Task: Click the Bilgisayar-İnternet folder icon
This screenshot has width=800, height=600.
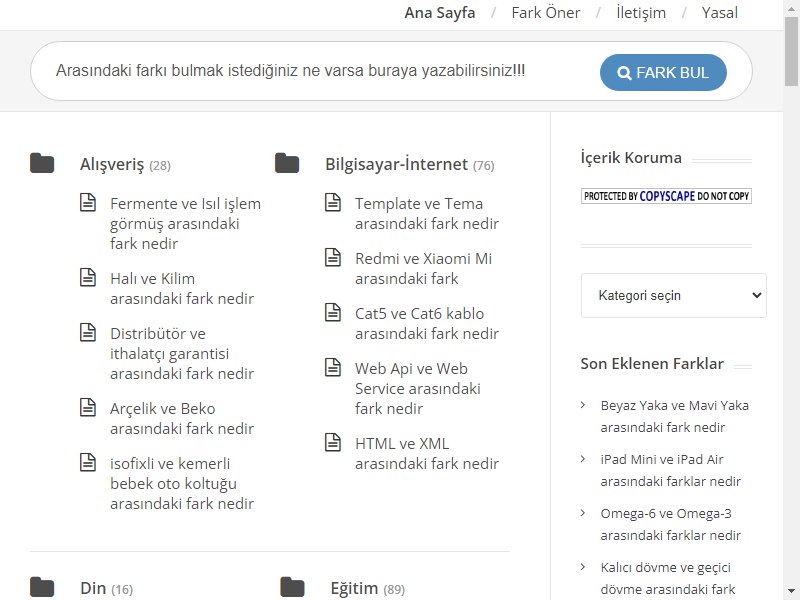Action: click(287, 163)
